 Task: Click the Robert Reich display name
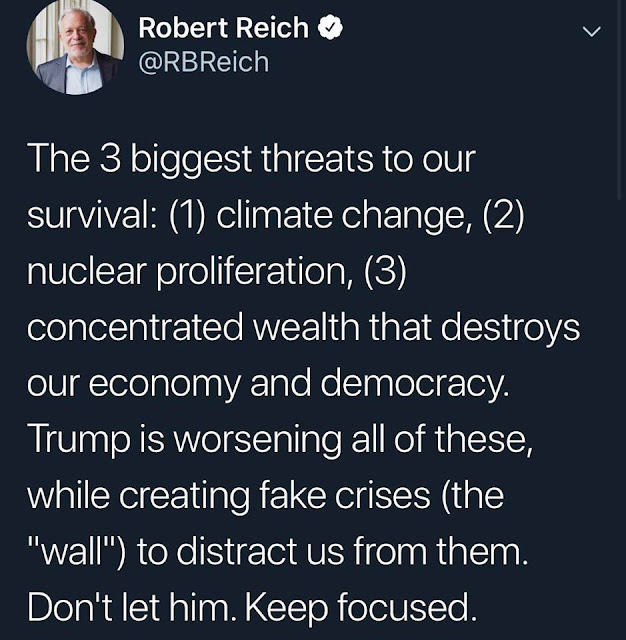tap(223, 29)
